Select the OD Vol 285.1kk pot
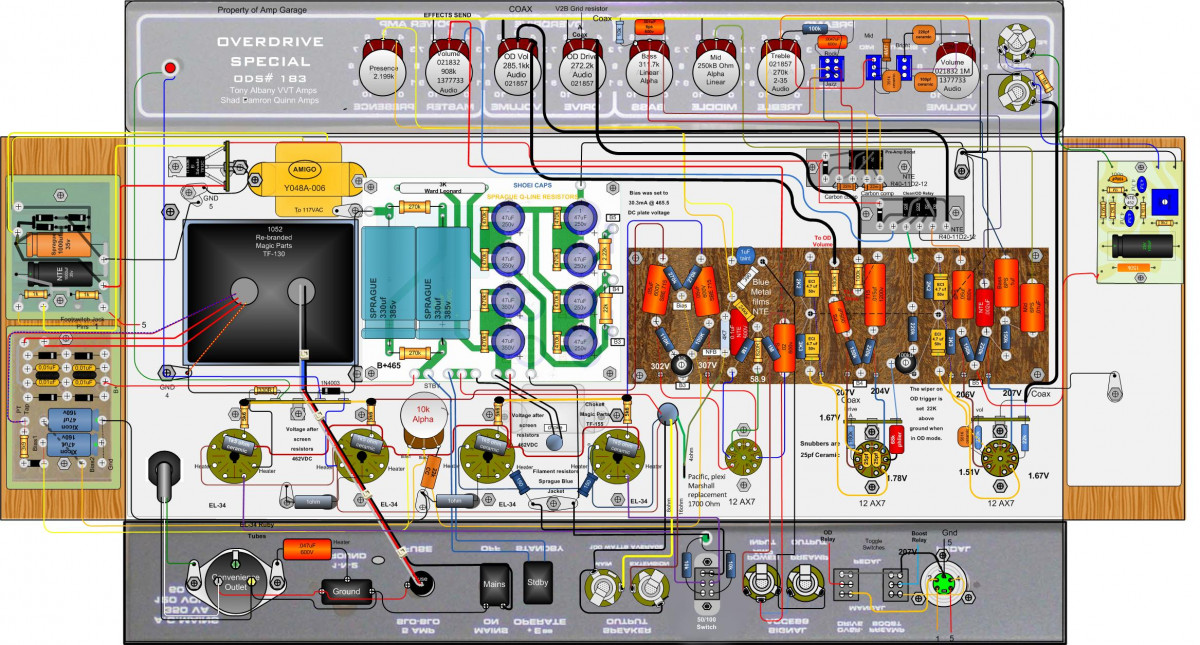Image resolution: width=1200 pixels, height=645 pixels. point(516,69)
